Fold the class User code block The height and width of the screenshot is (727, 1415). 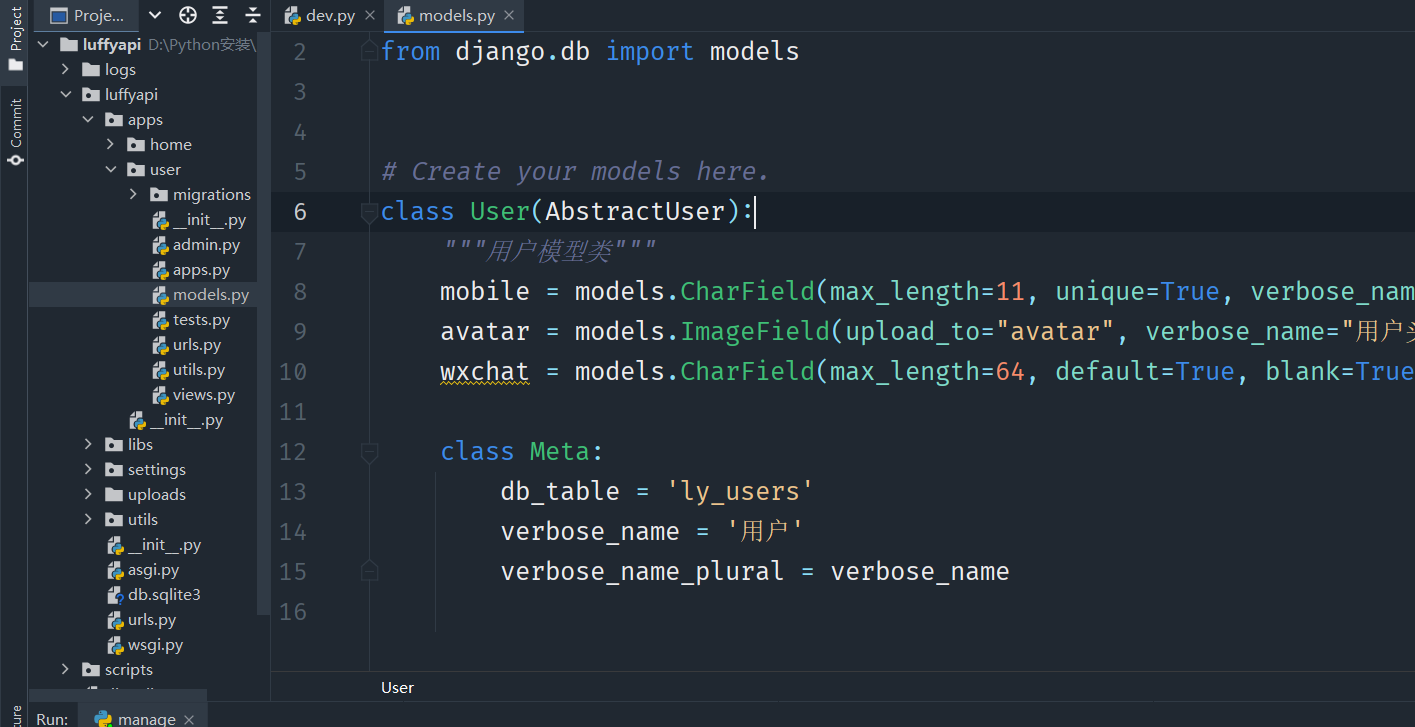(369, 212)
